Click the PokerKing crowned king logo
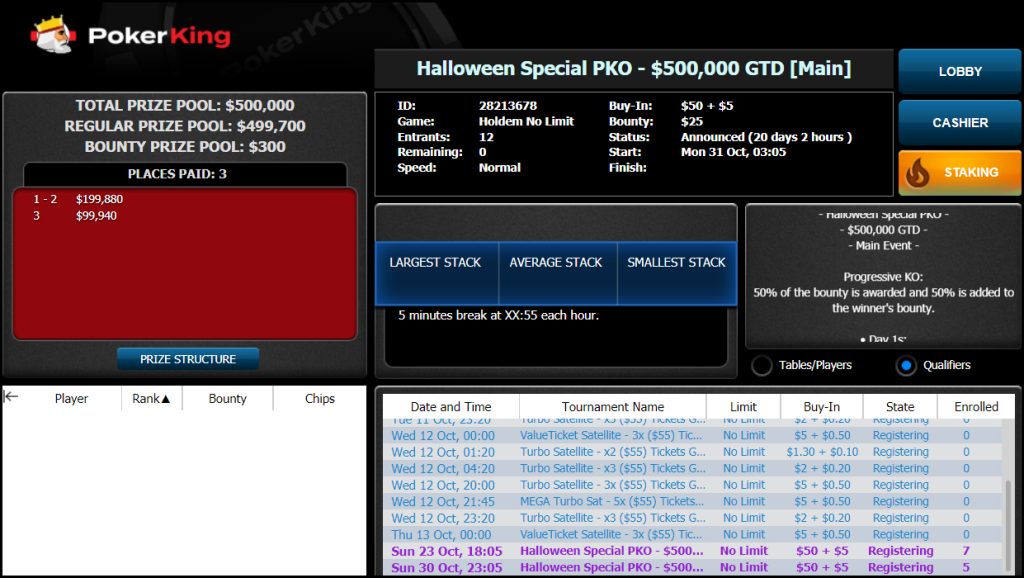 pos(54,35)
